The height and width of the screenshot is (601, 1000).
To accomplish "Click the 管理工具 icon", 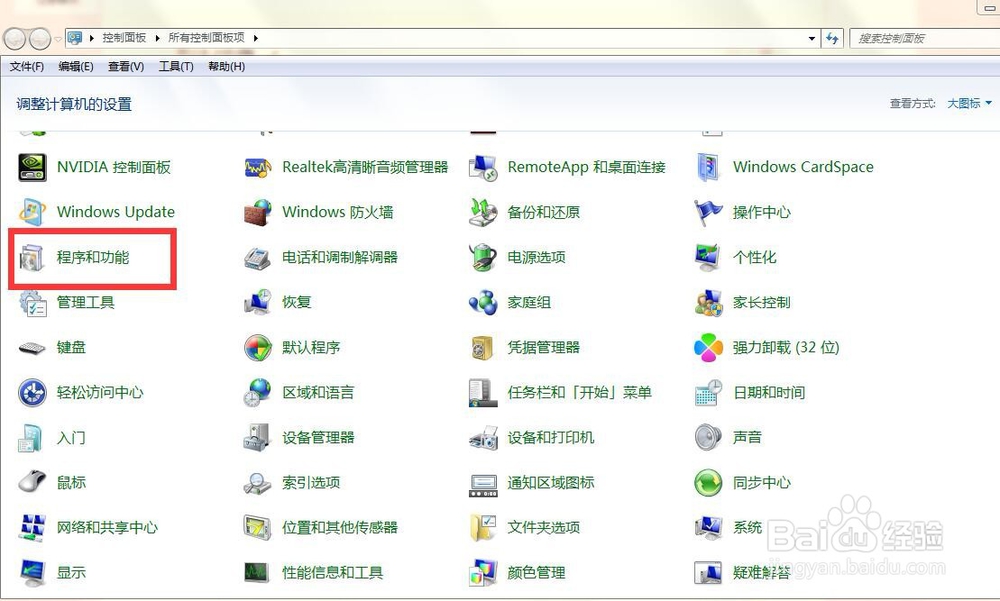I will tap(32, 302).
